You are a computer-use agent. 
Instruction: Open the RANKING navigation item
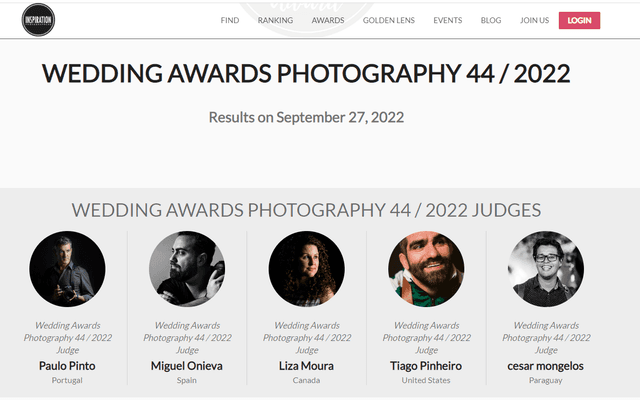[275, 20]
